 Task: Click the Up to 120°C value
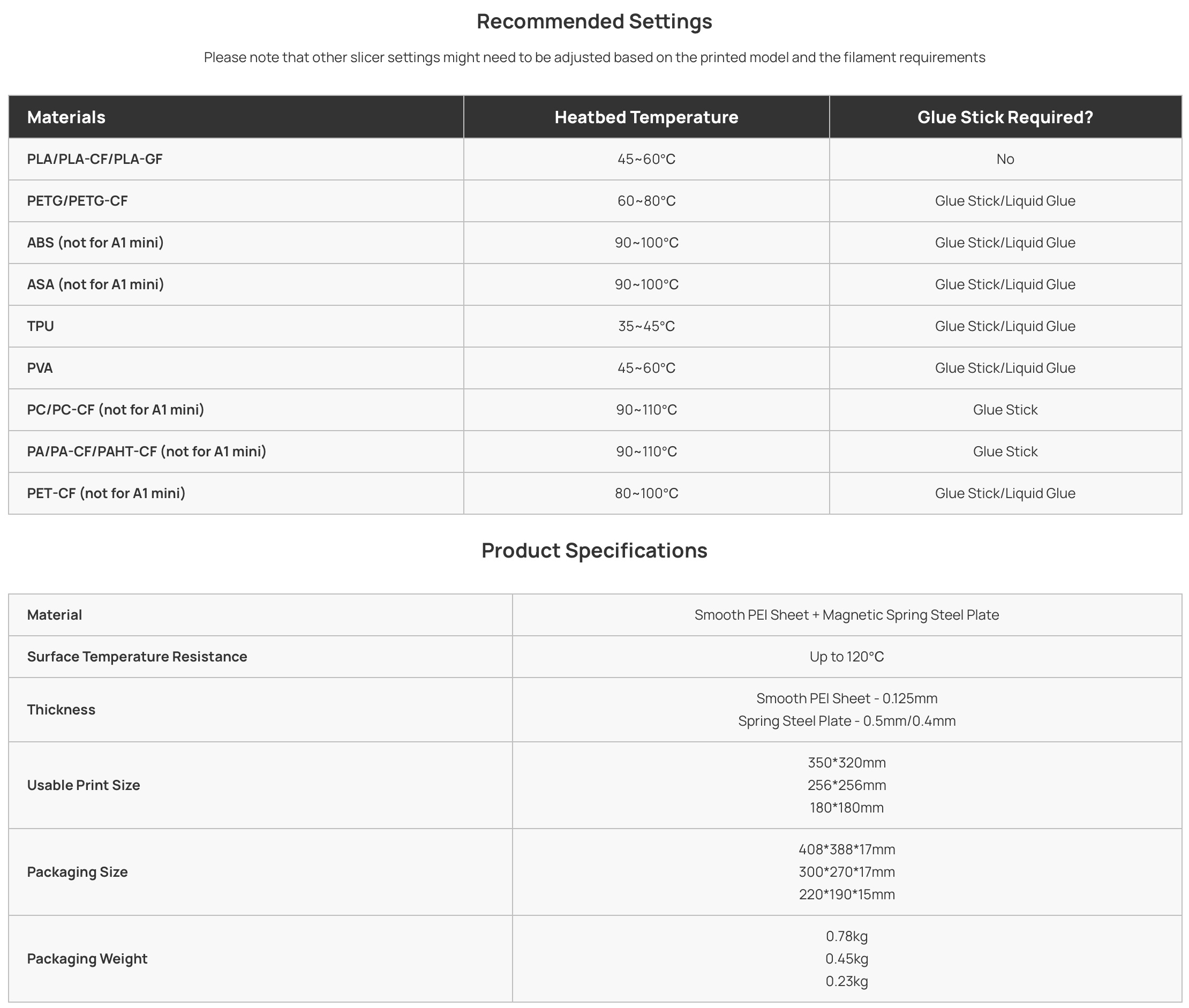(x=846, y=656)
